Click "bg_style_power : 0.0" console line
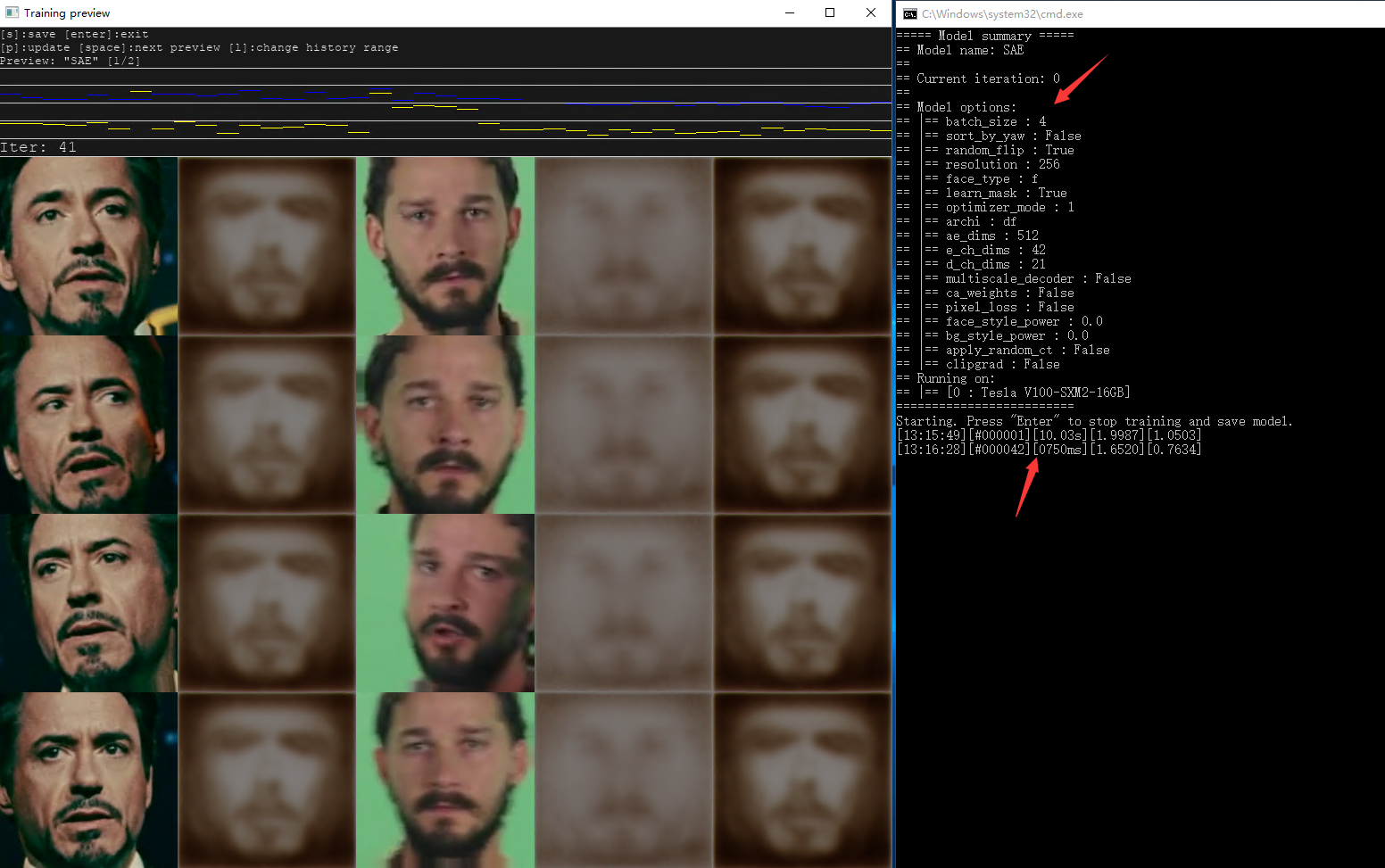Image resolution: width=1385 pixels, height=868 pixels. (x=1016, y=335)
